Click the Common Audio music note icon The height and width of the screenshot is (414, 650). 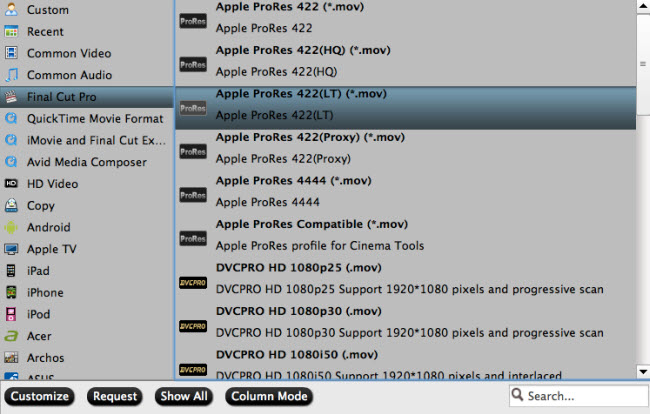[11, 75]
